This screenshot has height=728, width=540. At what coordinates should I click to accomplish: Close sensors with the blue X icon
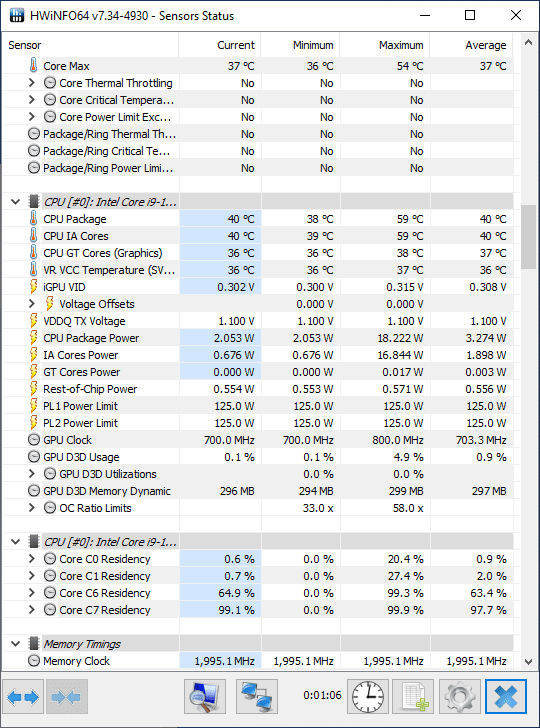pyautogui.click(x=506, y=697)
